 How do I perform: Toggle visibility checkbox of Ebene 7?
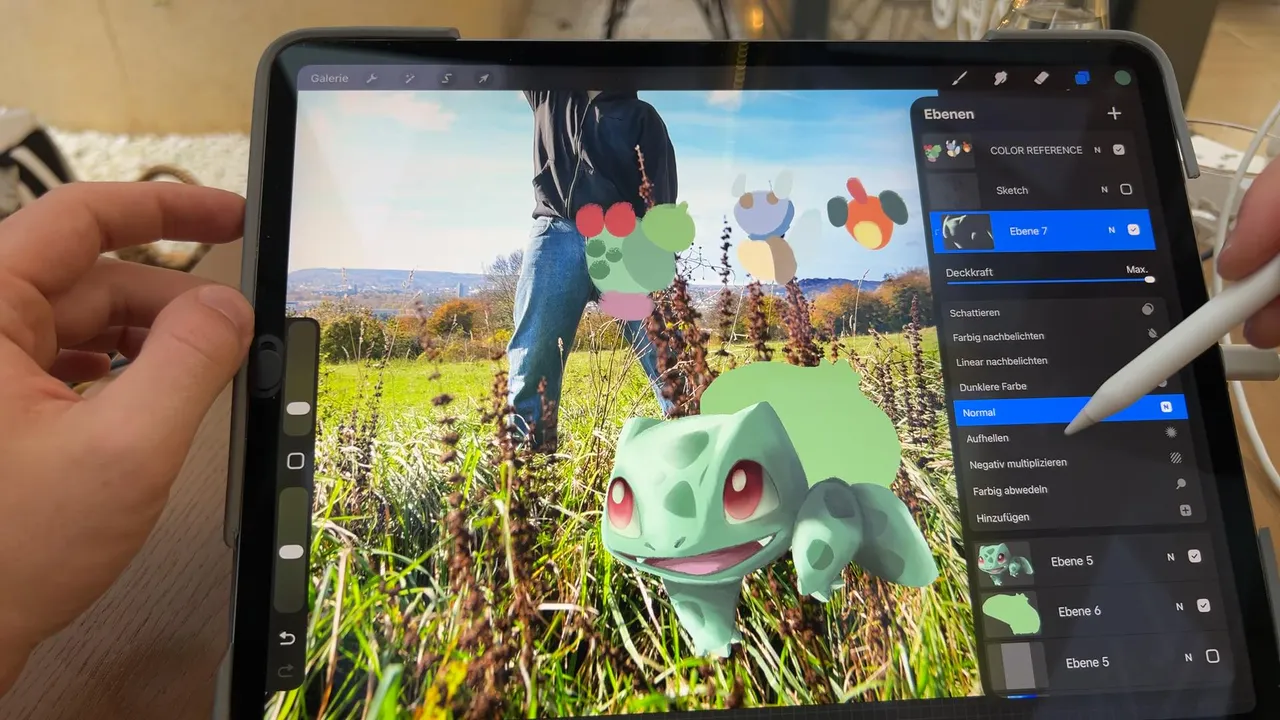click(x=1133, y=229)
